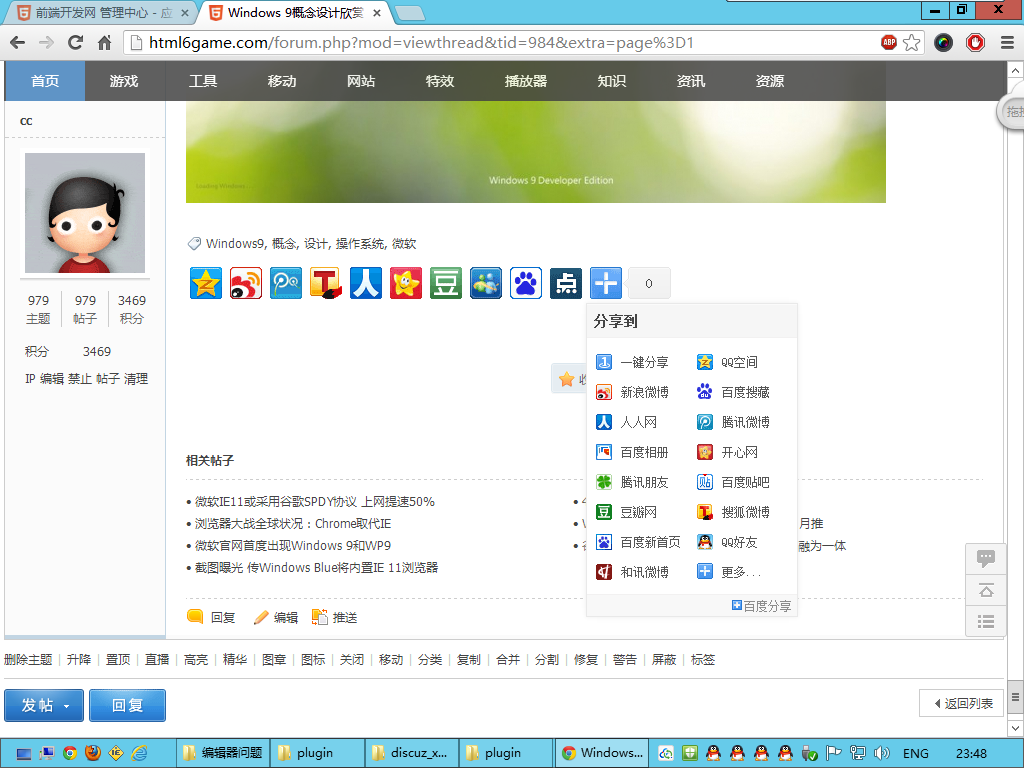The image size is (1024, 768).
Task: Open related post 微软官网首度出现Windows 9和WP9
Action: [x=293, y=545]
